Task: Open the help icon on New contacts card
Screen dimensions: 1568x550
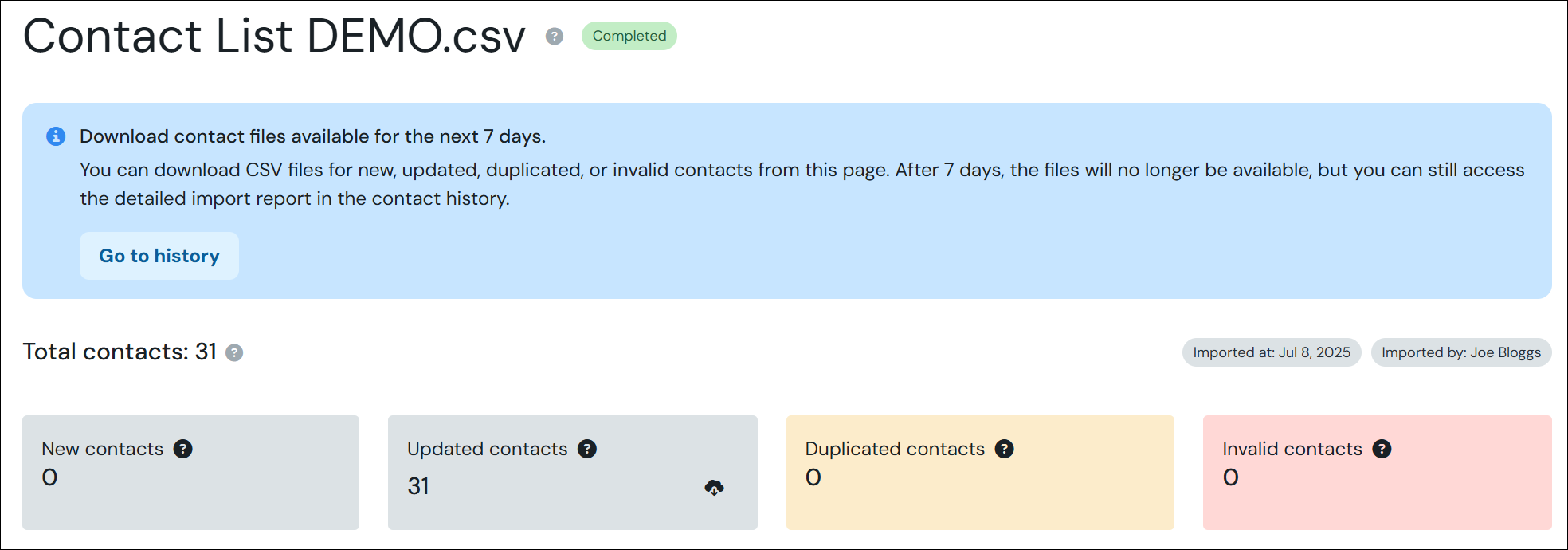Action: coord(182,449)
